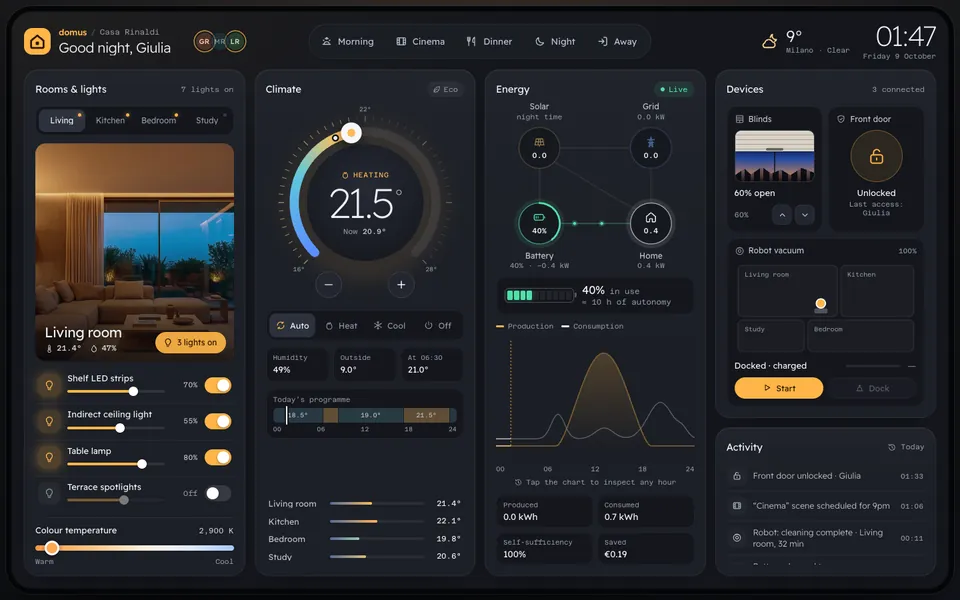Select the Living rooms tab

click(x=61, y=121)
